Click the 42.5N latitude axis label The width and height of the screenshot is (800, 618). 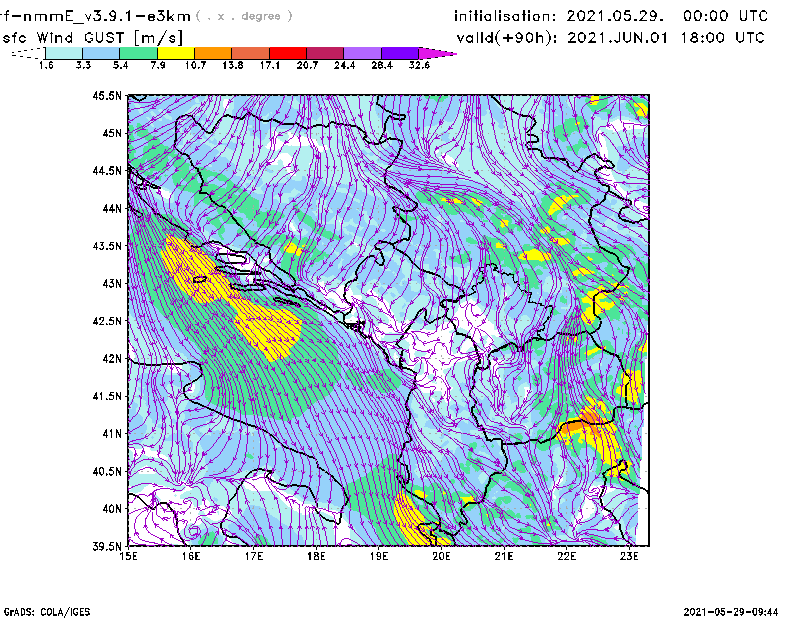pos(107,321)
